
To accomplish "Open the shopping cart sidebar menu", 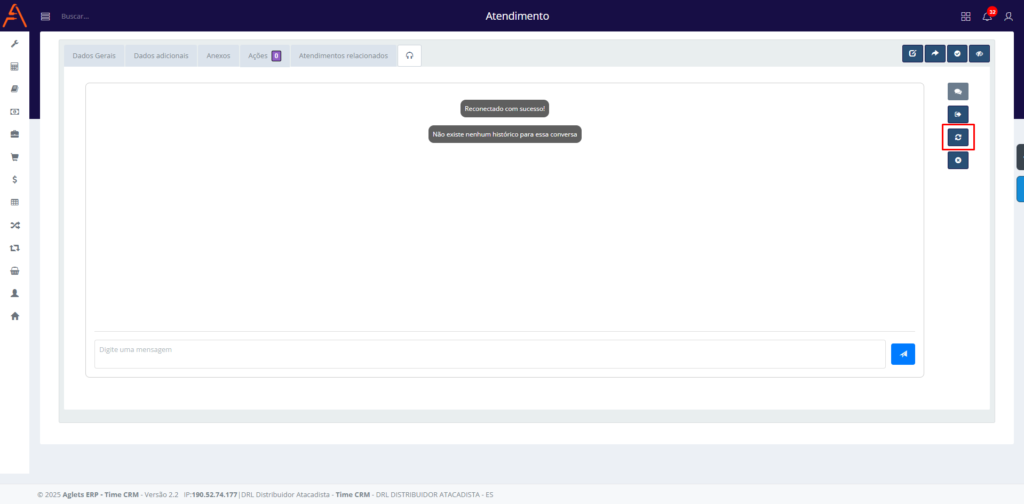I will [15, 157].
